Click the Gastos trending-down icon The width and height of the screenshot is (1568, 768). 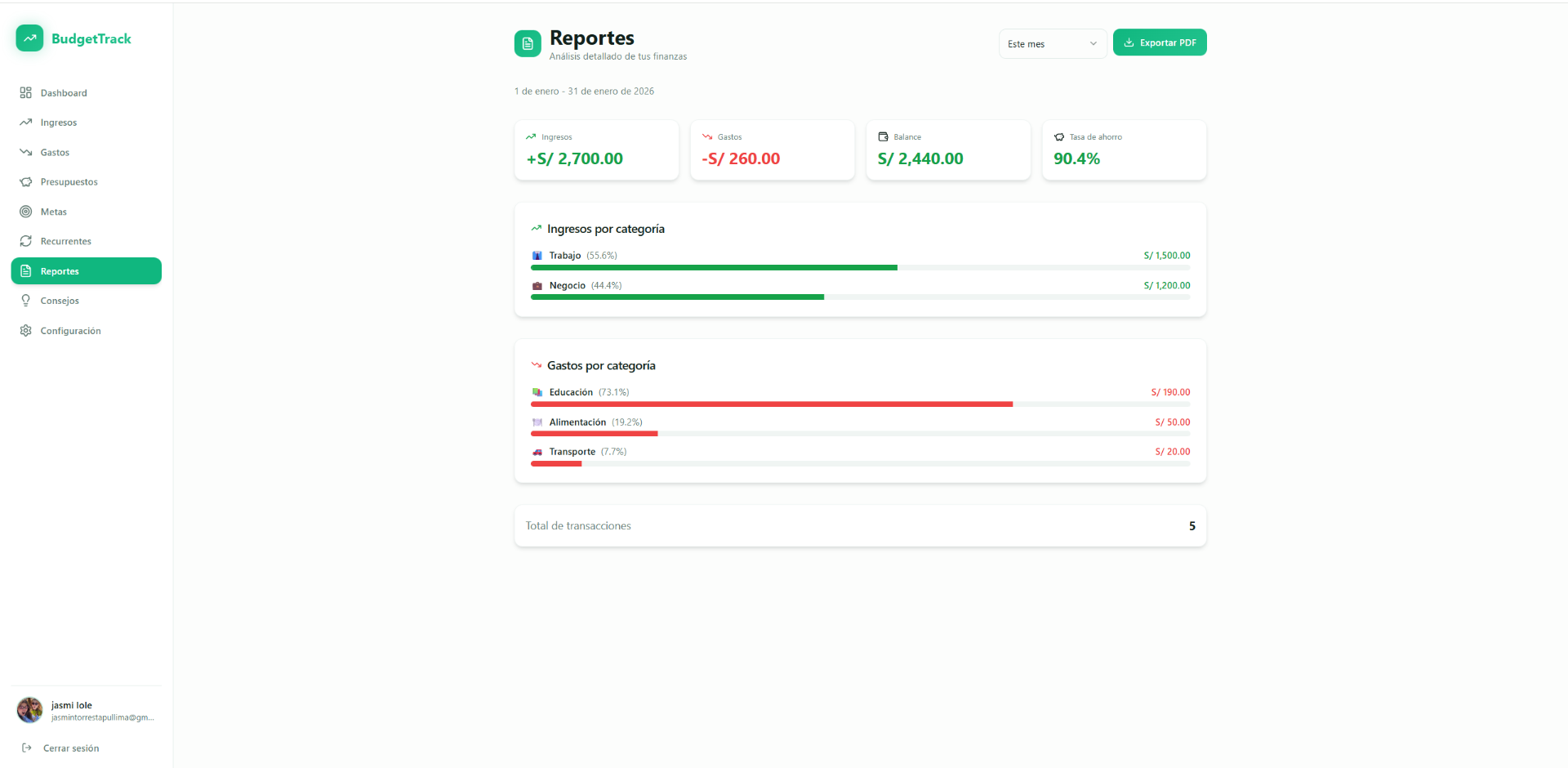(25, 152)
